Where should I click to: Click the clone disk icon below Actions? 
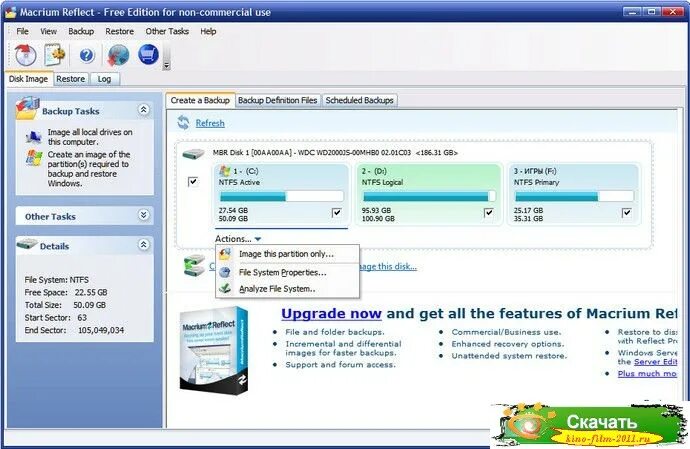point(194,265)
